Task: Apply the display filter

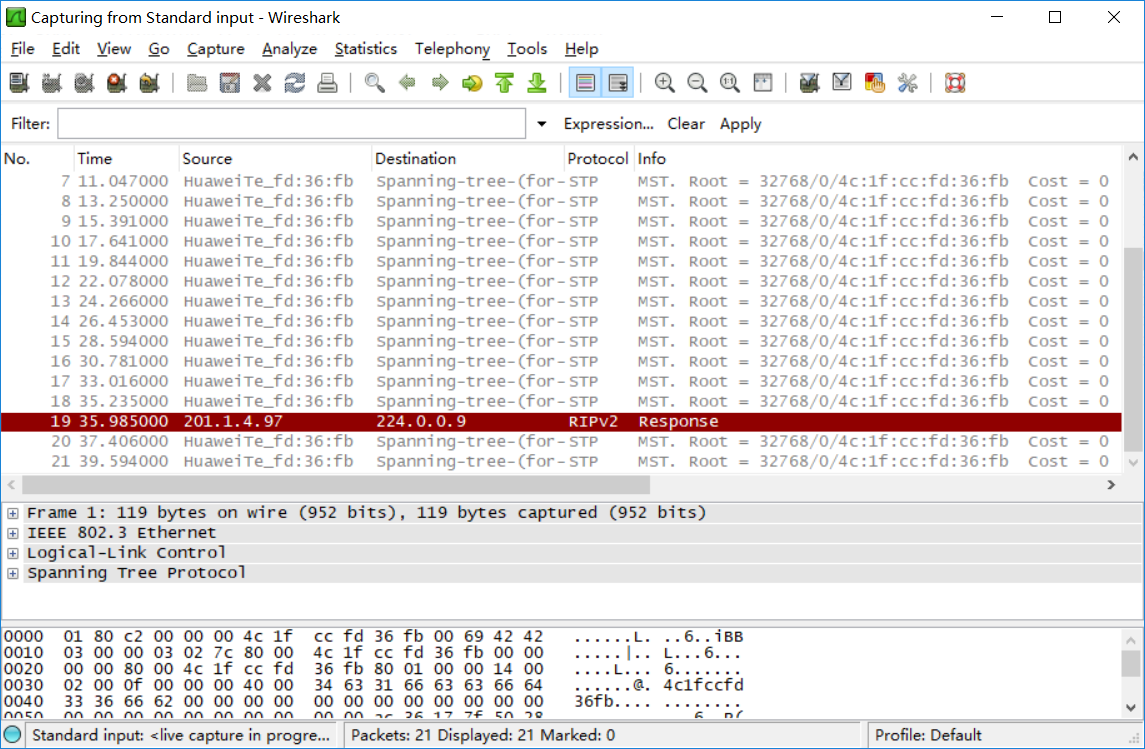Action: coord(740,123)
